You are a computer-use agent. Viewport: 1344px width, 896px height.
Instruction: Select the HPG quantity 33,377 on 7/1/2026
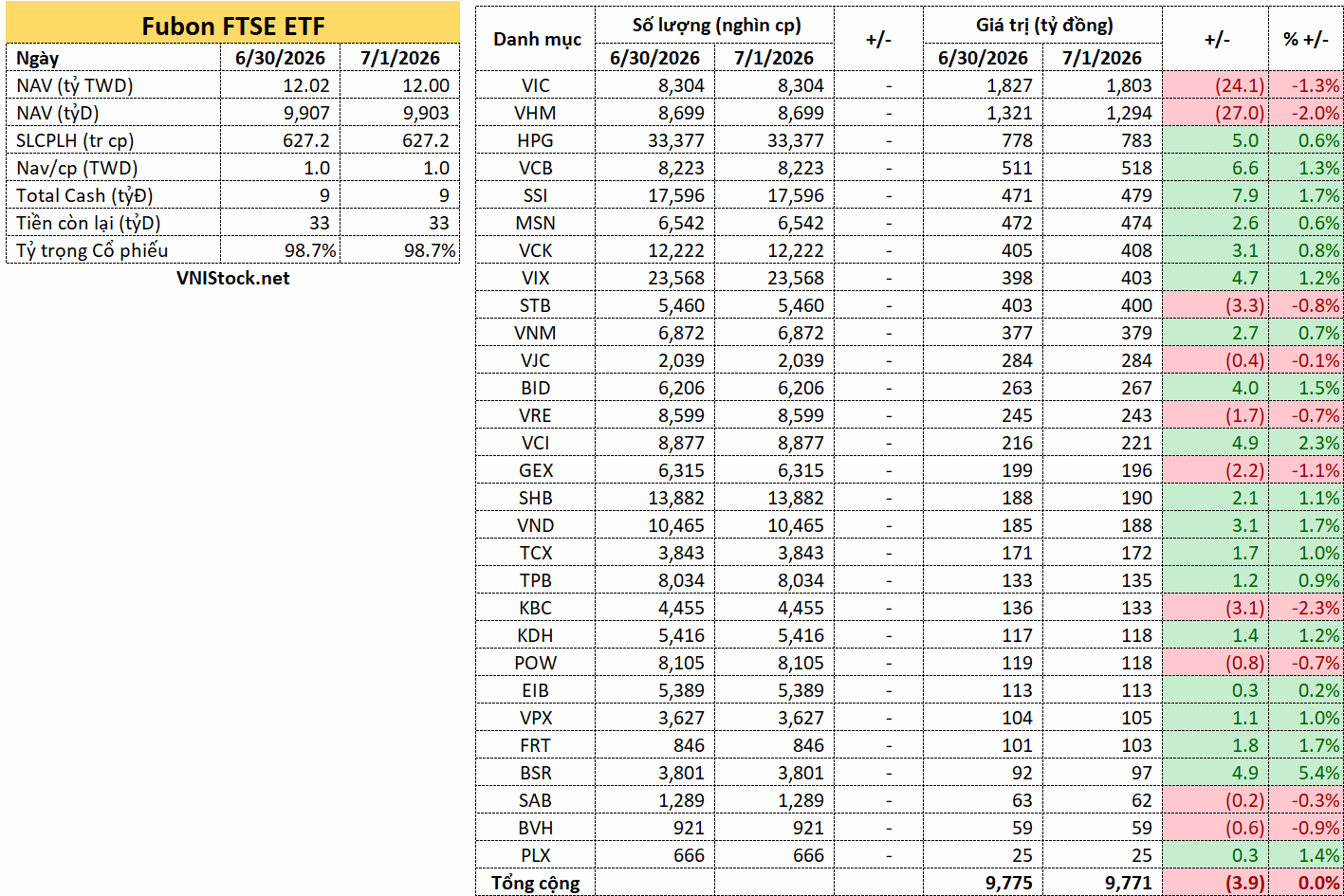774,140
